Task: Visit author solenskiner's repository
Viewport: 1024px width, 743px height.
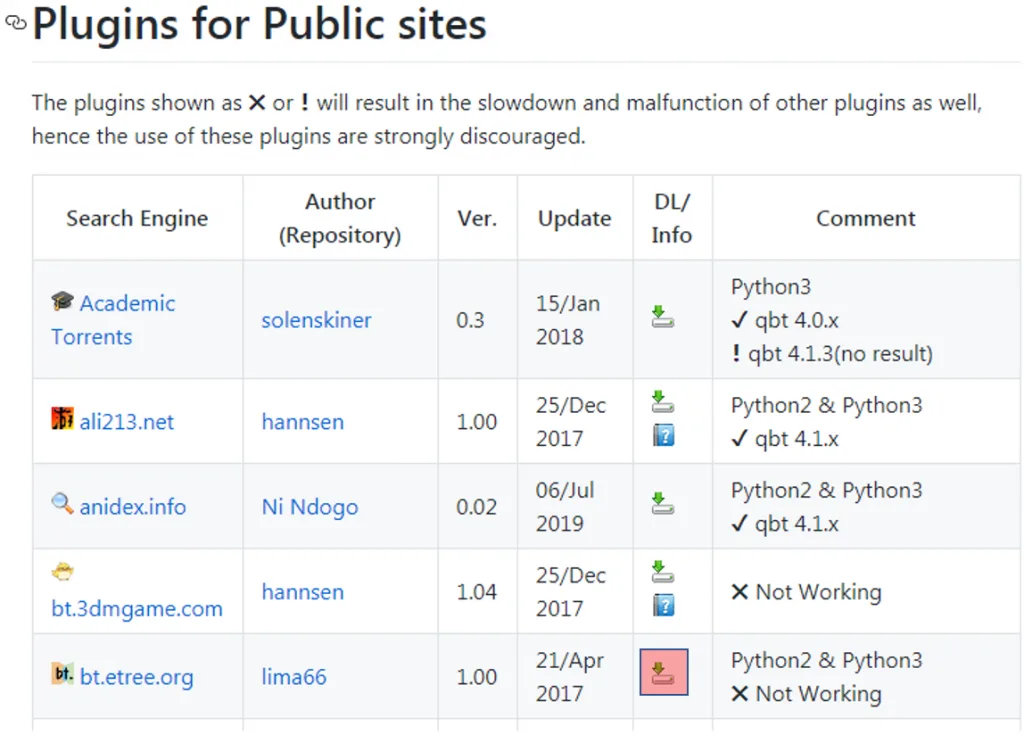Action: [316, 320]
